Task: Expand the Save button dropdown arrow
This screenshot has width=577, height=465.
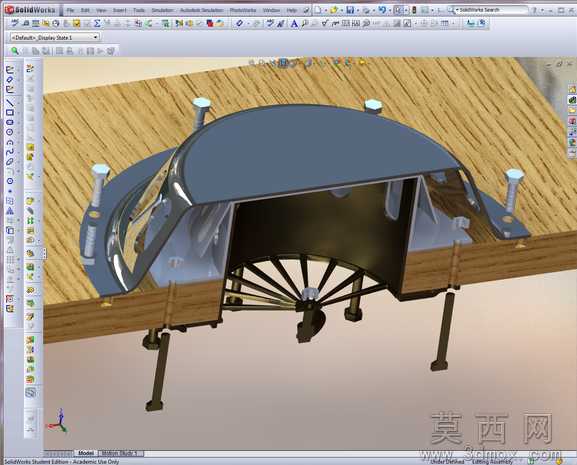Action: (x=358, y=11)
